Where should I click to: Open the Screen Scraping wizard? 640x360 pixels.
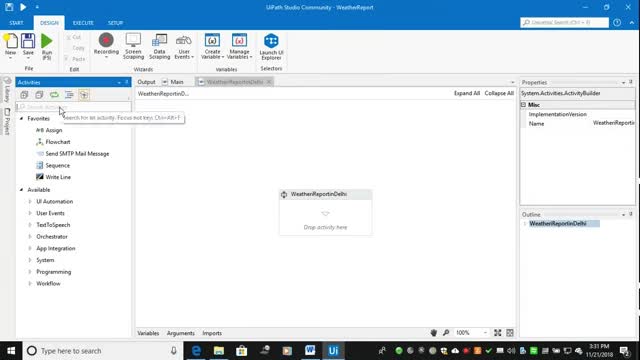pyautogui.click(x=133, y=46)
